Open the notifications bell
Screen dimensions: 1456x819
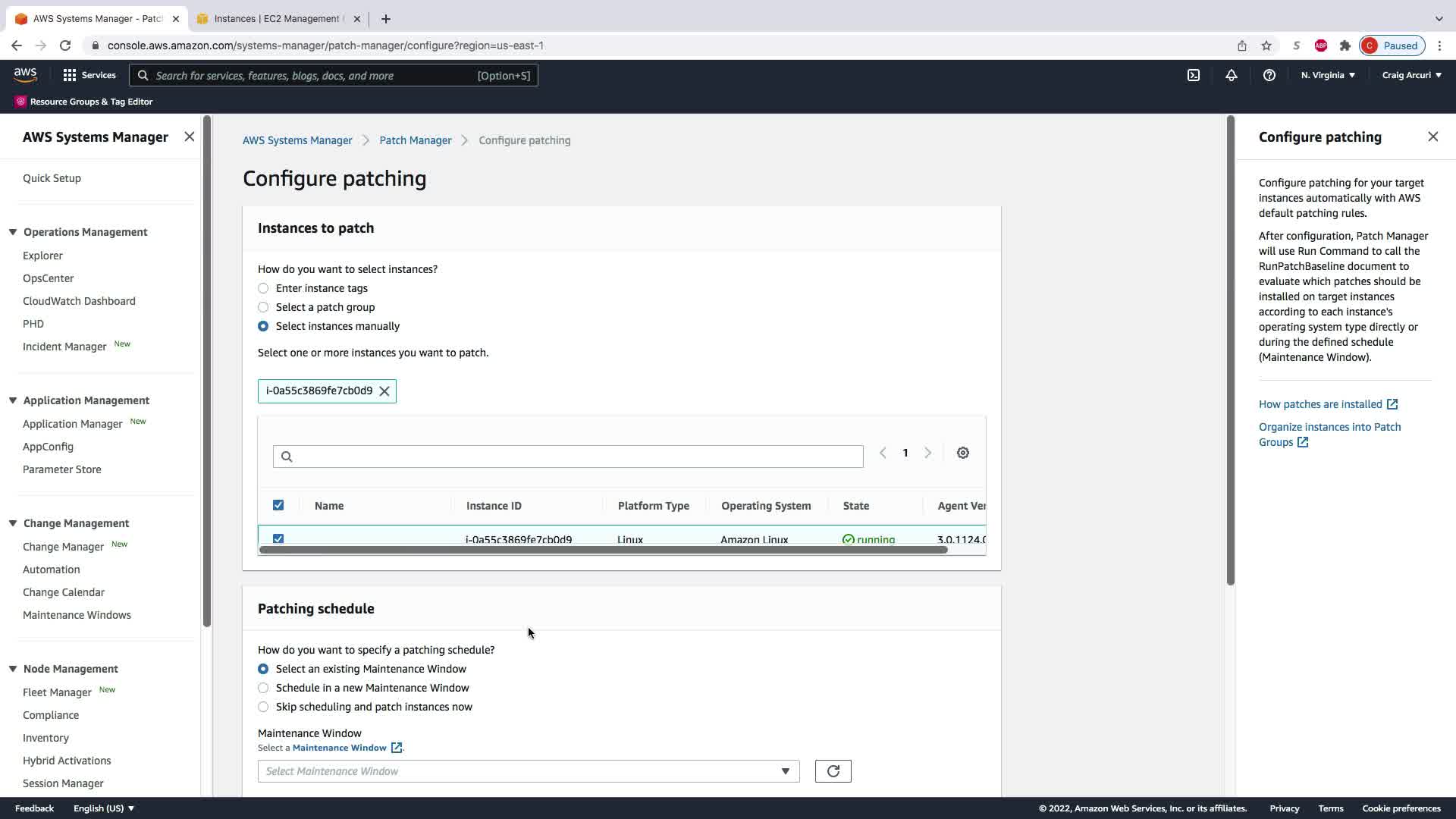tap(1232, 75)
